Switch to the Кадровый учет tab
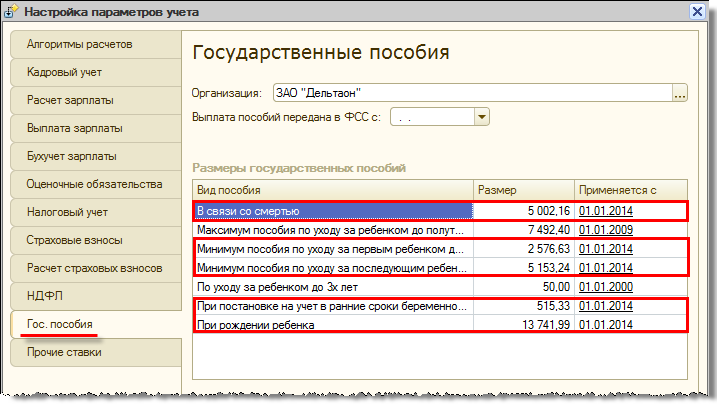Image resolution: width=717 pixels, height=404 pixels. [96, 72]
